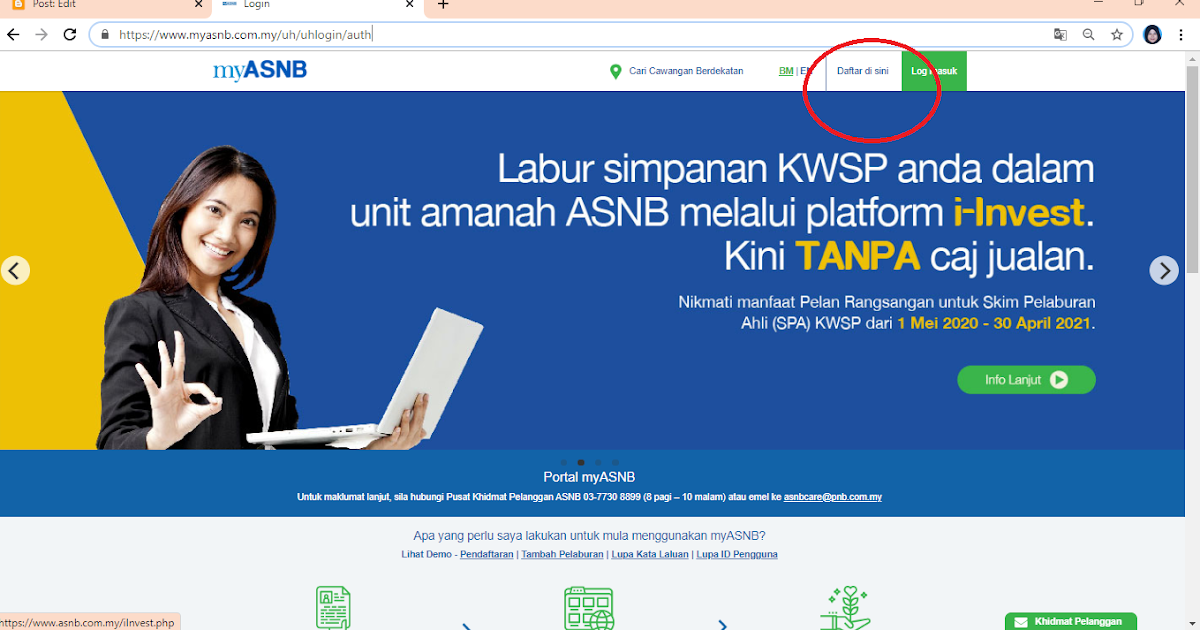Image resolution: width=1200 pixels, height=630 pixels.
Task: Click the padlock icon in the address bar
Action: [x=104, y=33]
